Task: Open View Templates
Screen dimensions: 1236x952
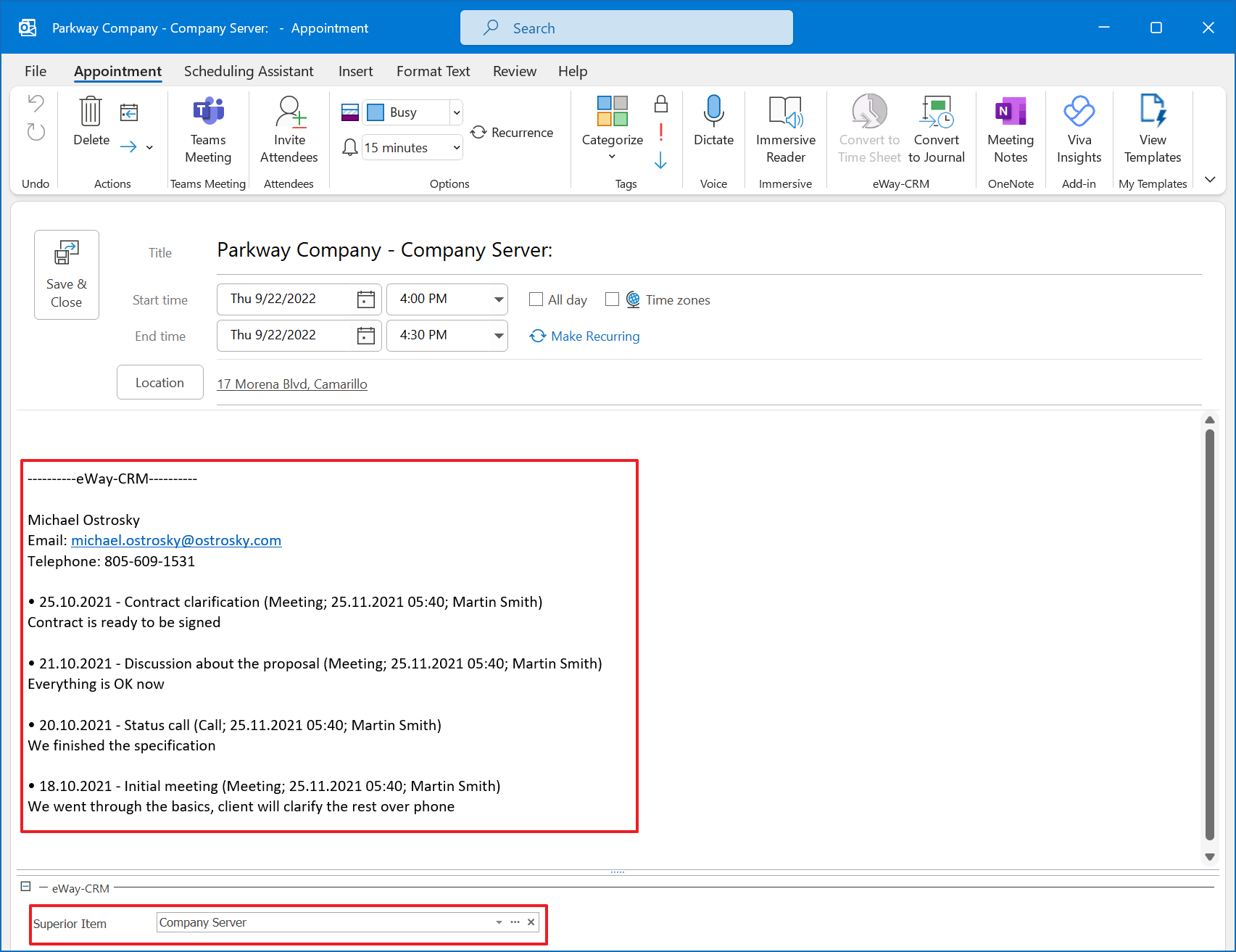Action: (x=1153, y=130)
